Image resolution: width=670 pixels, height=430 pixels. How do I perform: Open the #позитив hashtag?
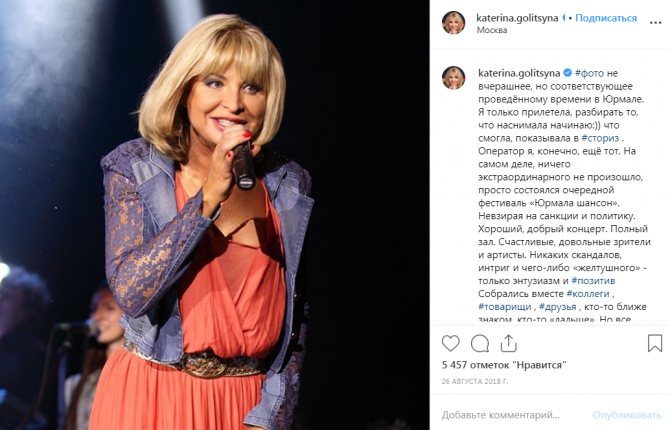(593, 281)
